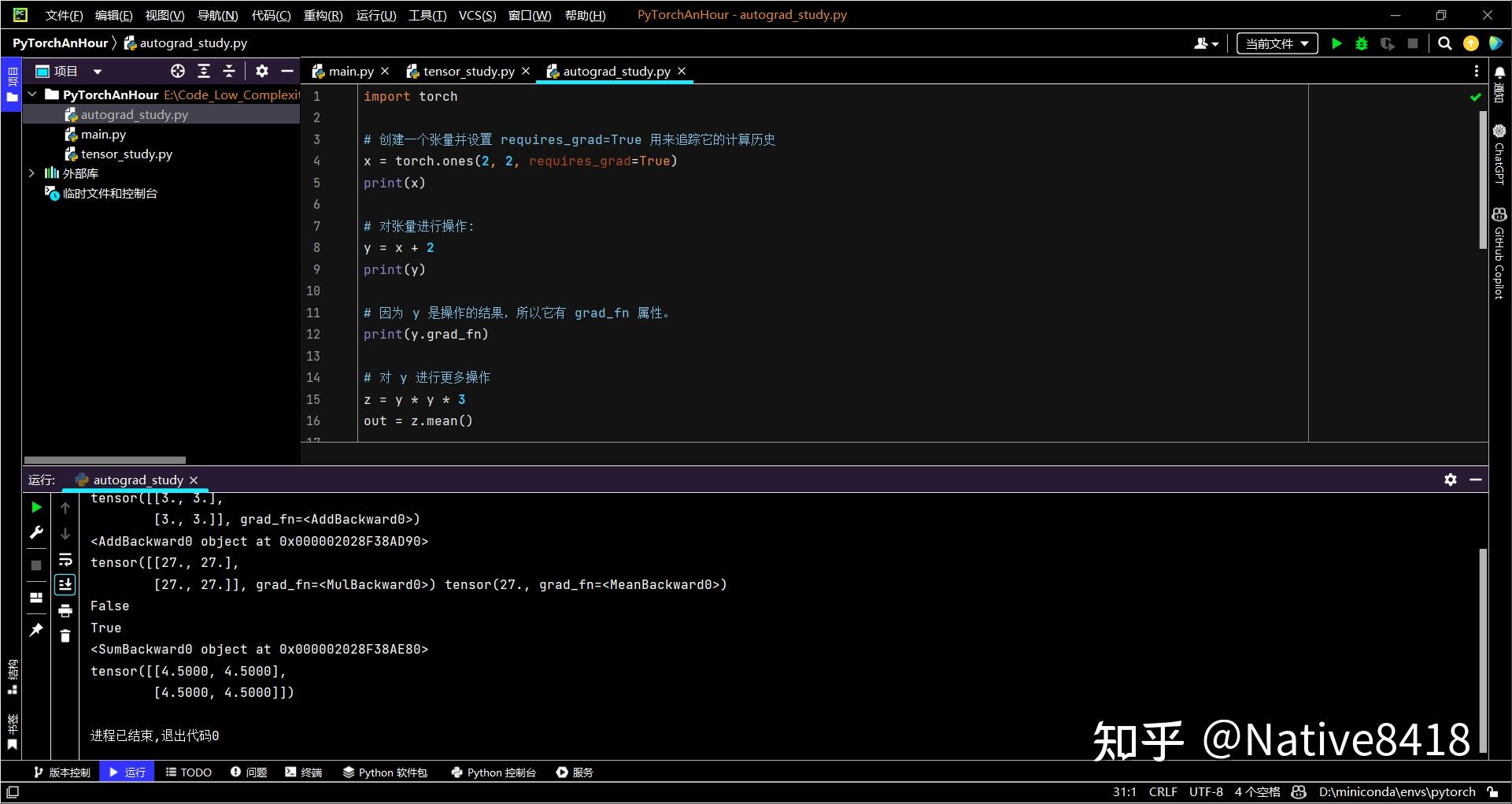Expand the 外部库 tree node

[32, 173]
